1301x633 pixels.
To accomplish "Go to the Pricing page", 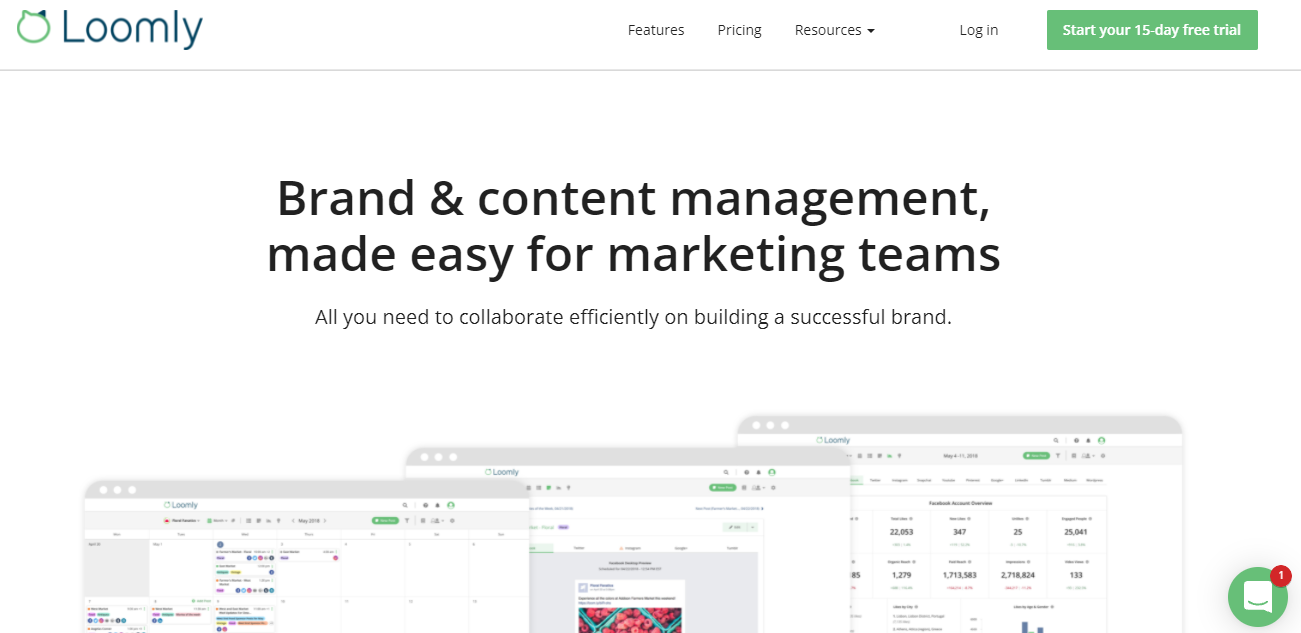I will coord(739,30).
